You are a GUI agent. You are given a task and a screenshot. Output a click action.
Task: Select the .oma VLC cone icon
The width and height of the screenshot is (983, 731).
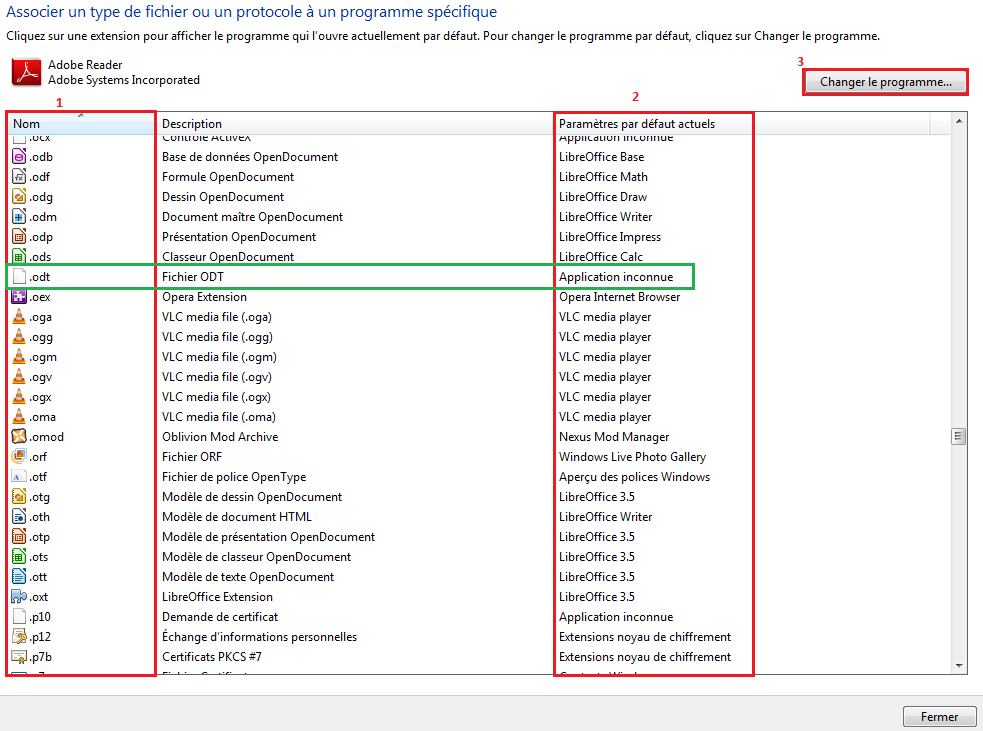pos(19,417)
